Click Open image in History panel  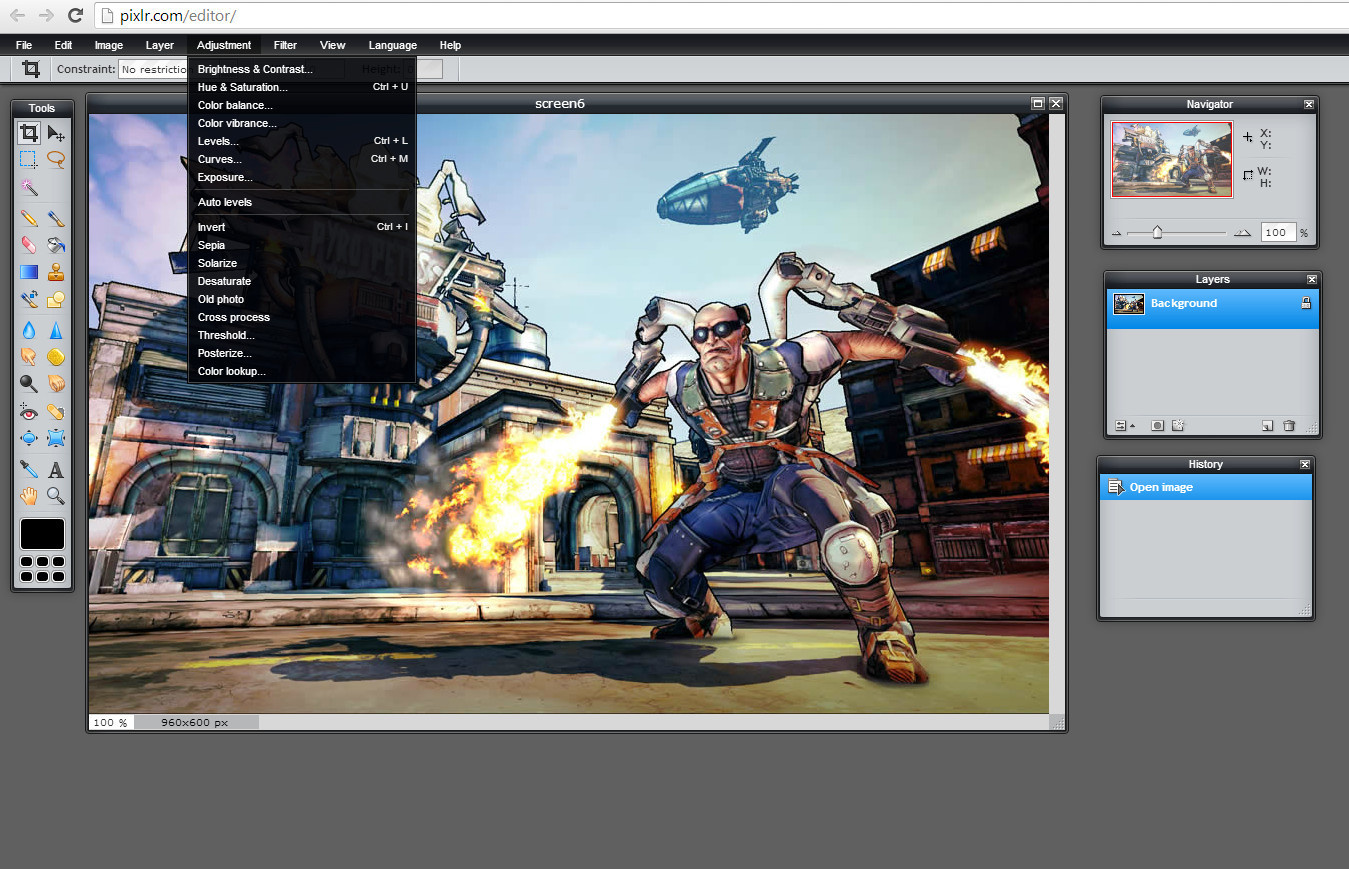(x=1161, y=488)
